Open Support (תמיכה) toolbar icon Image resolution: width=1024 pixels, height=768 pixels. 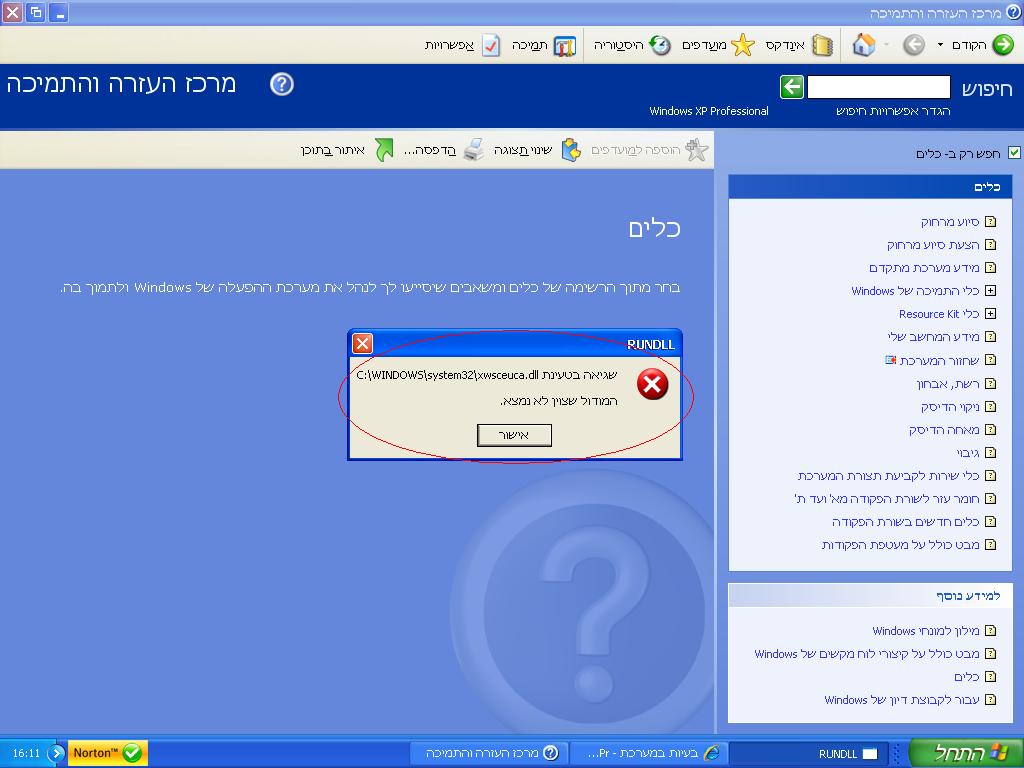tap(565, 45)
